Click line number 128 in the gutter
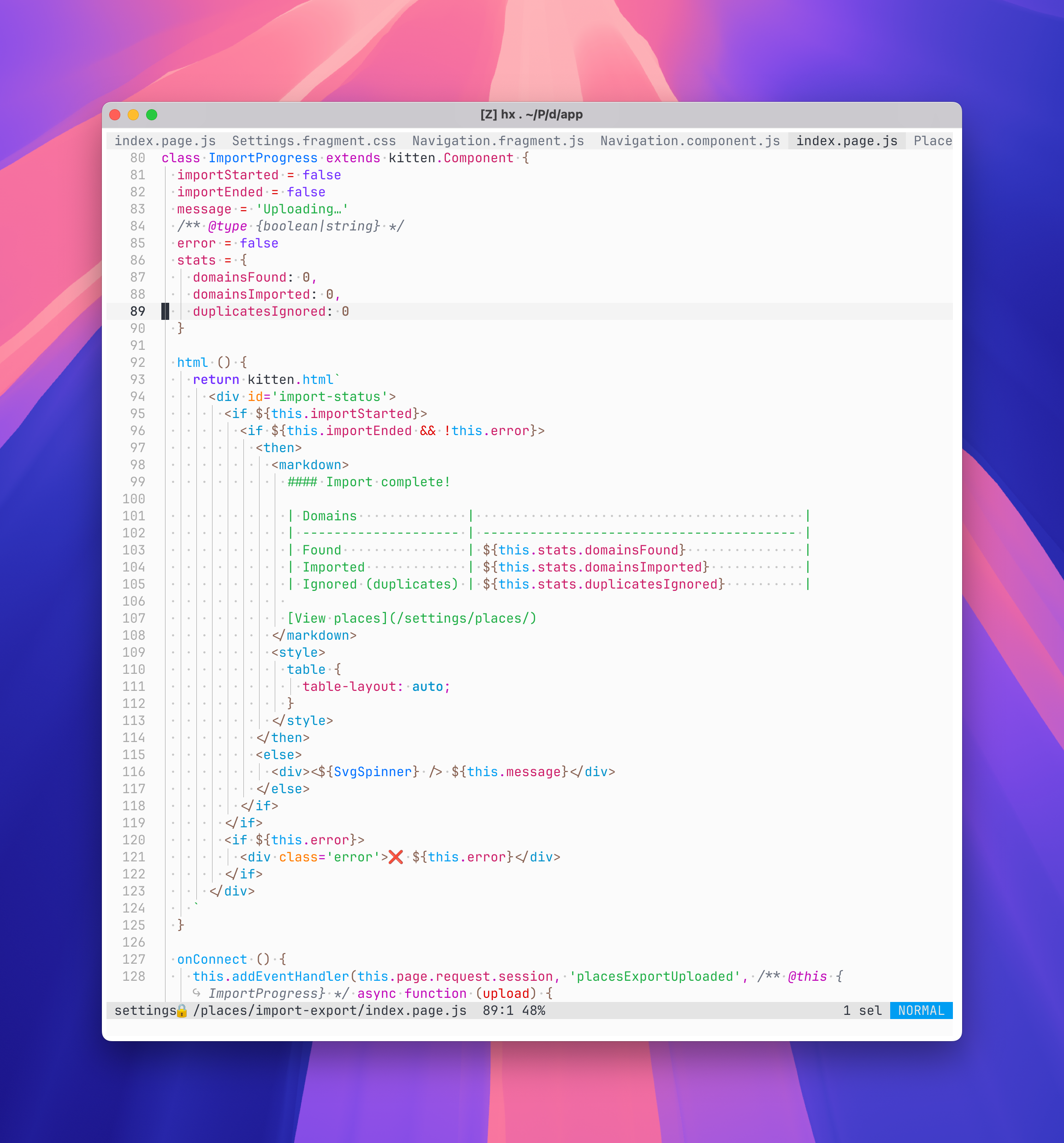Image resolution: width=1064 pixels, height=1143 pixels. (x=134, y=976)
